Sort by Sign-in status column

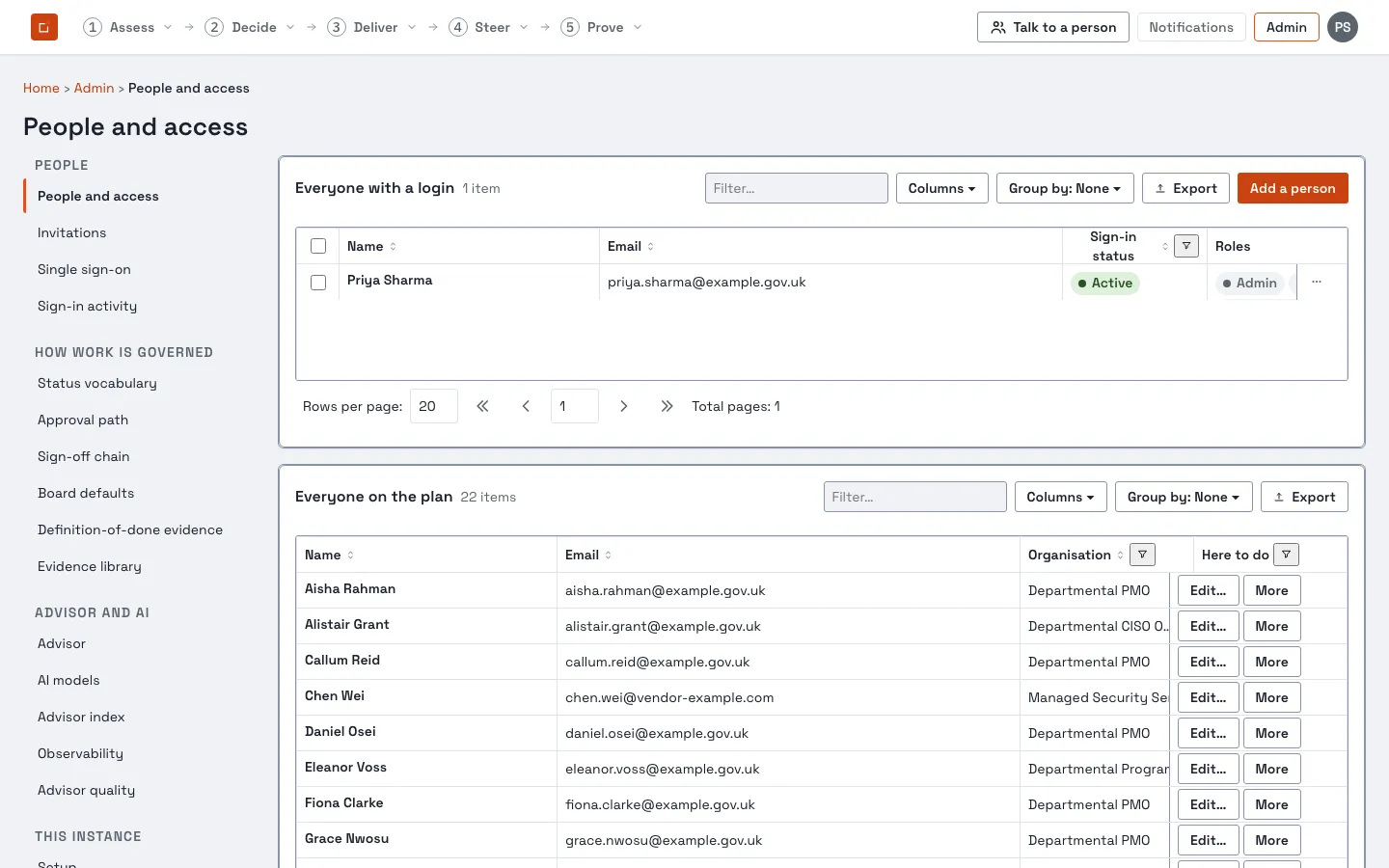pos(1165,246)
